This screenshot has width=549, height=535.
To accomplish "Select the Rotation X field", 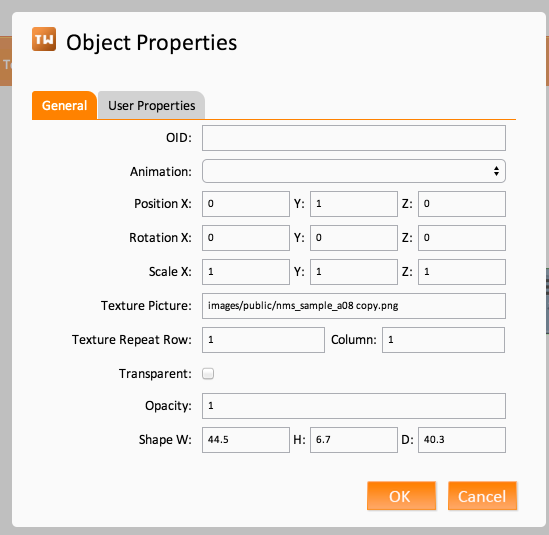I will 246,238.
